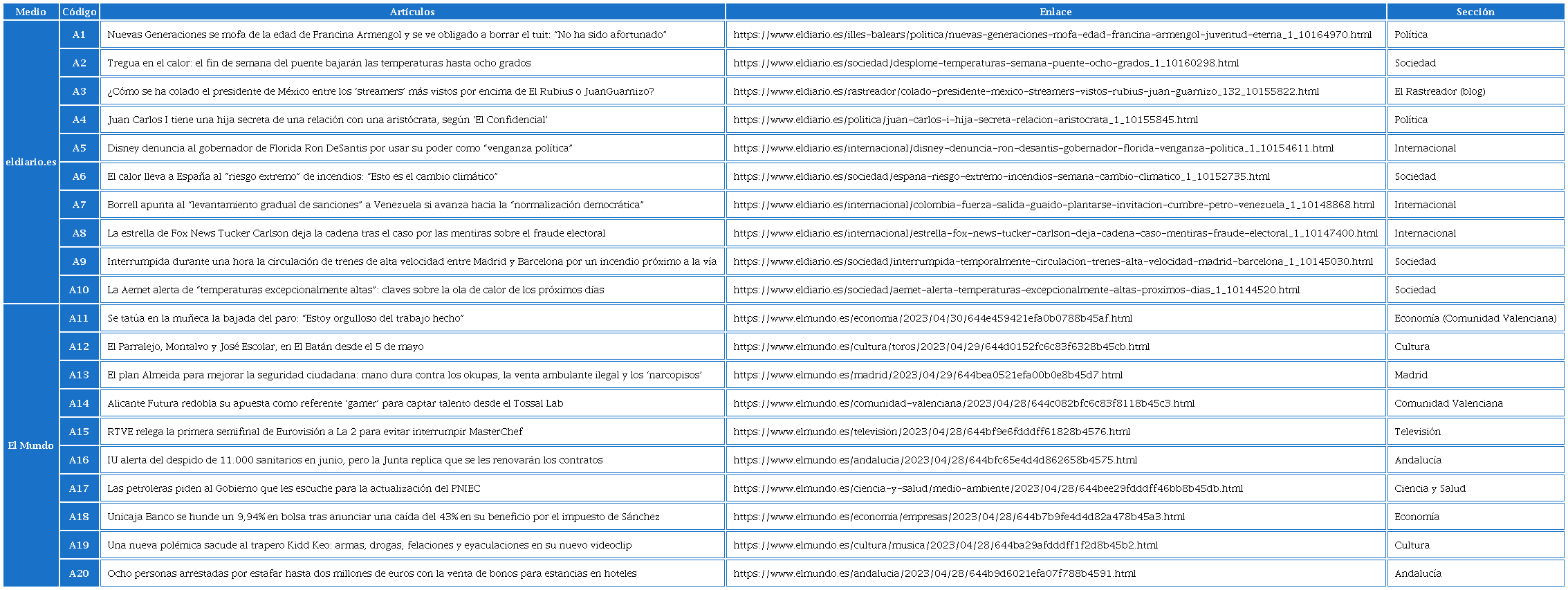This screenshot has height=590, width=1568.
Task: Open the elmundo.es television article link
Action: tap(931, 432)
